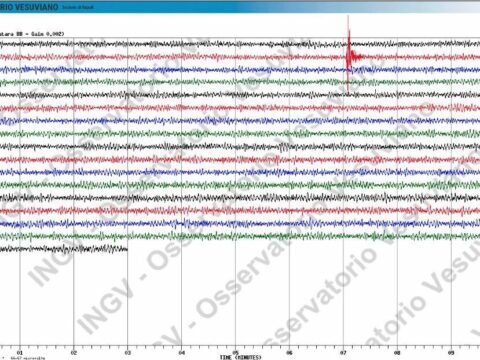Click the 02 minute tick label
480x360 pixels.
pos(74,352)
